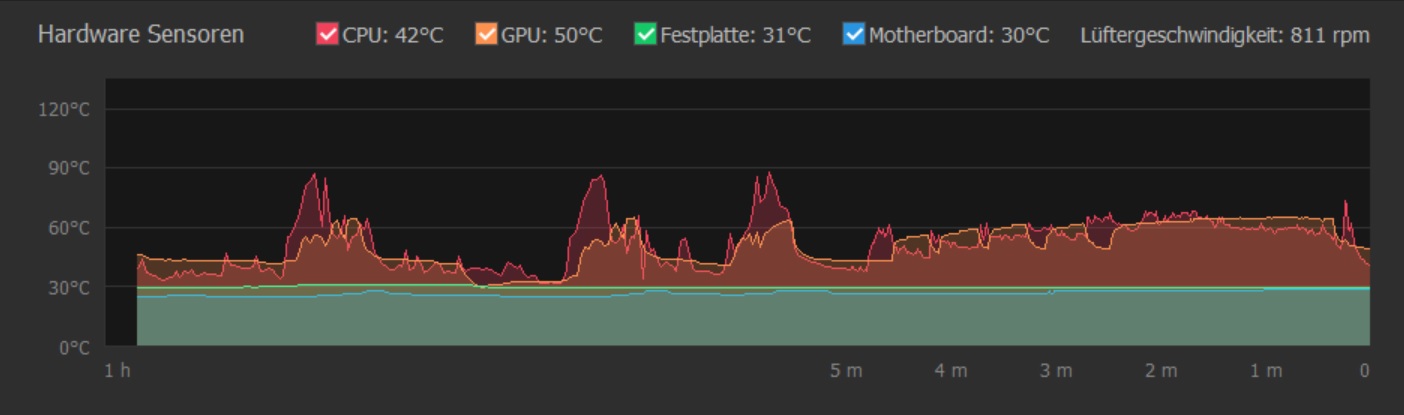The height and width of the screenshot is (415, 1404).
Task: Click the Lüftergeschwindigkeit 811 rpm readout
Action: 1224,35
